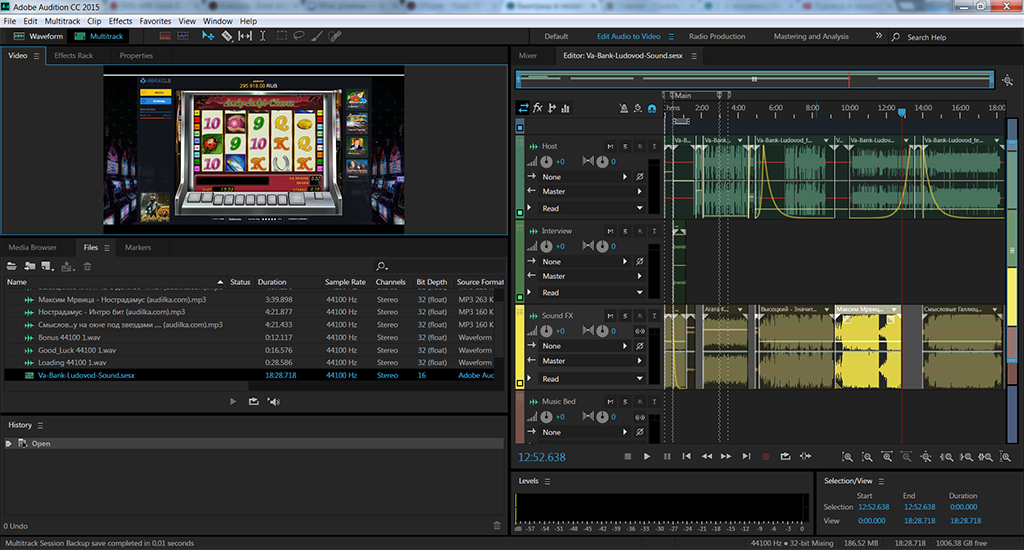This screenshot has height=550, width=1024.
Task: Open the Effects (fx) view in editor
Action: coord(537,108)
